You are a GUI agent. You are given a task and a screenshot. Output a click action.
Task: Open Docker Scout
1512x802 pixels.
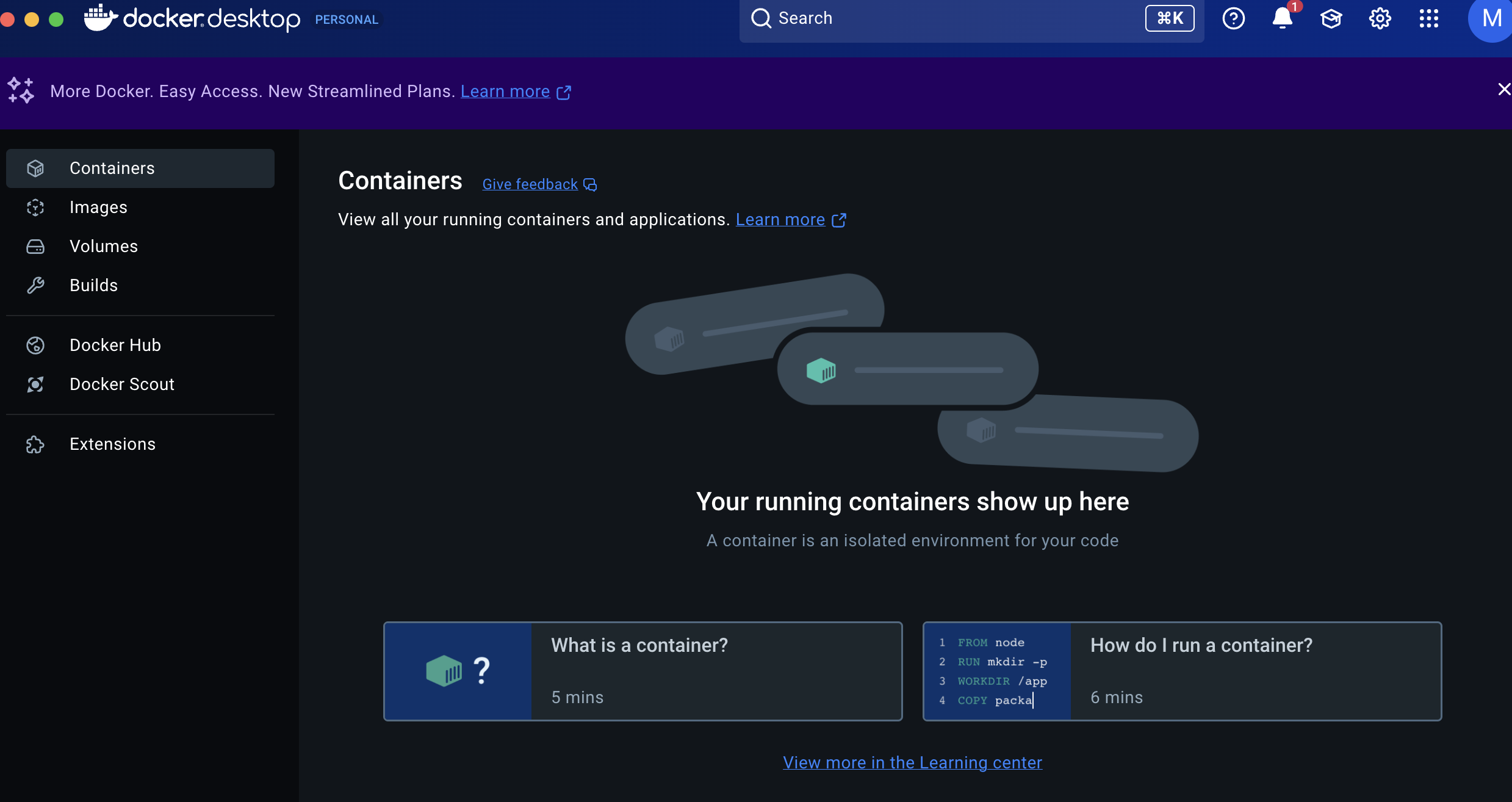[x=121, y=385]
